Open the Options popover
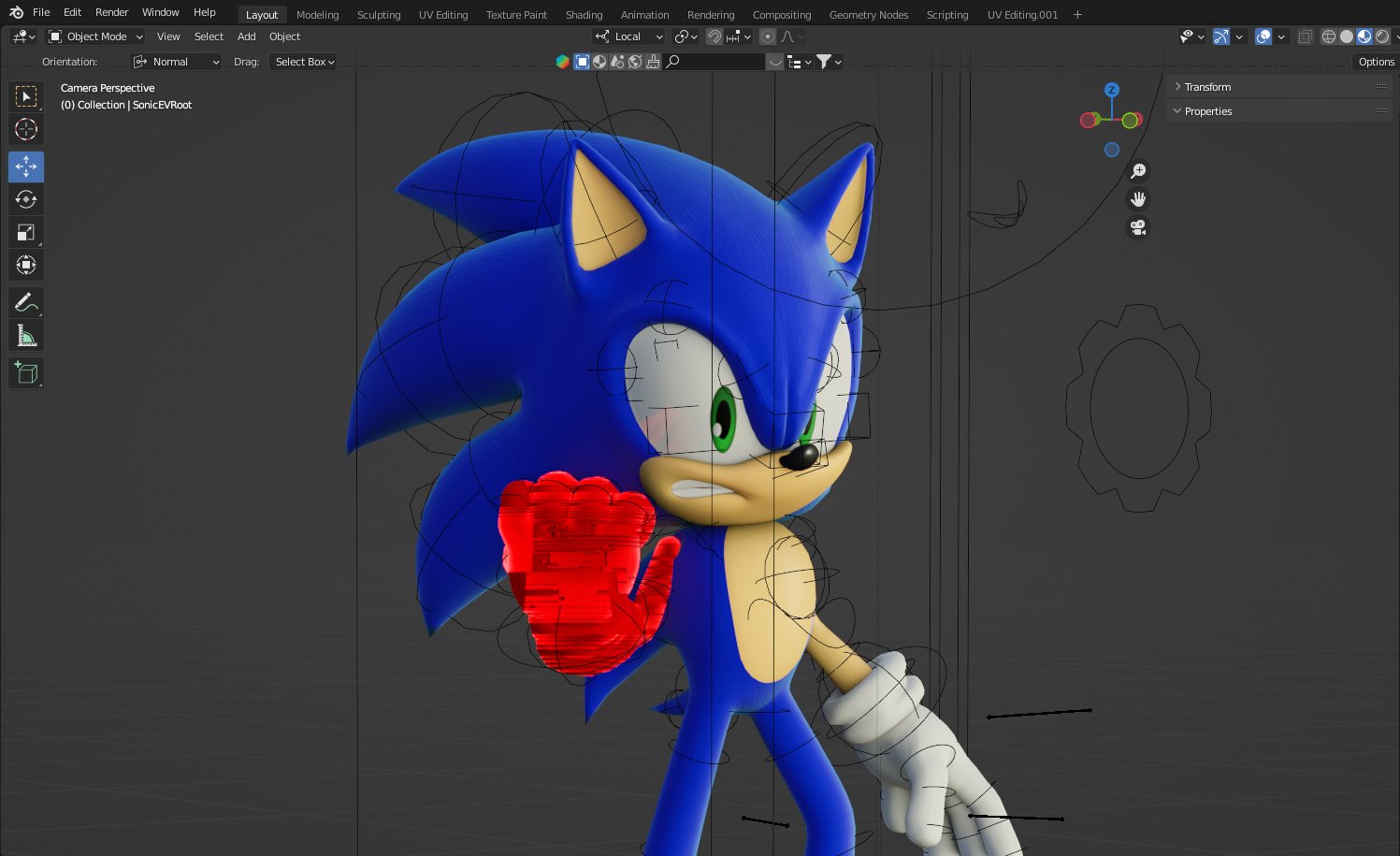 coord(1376,62)
